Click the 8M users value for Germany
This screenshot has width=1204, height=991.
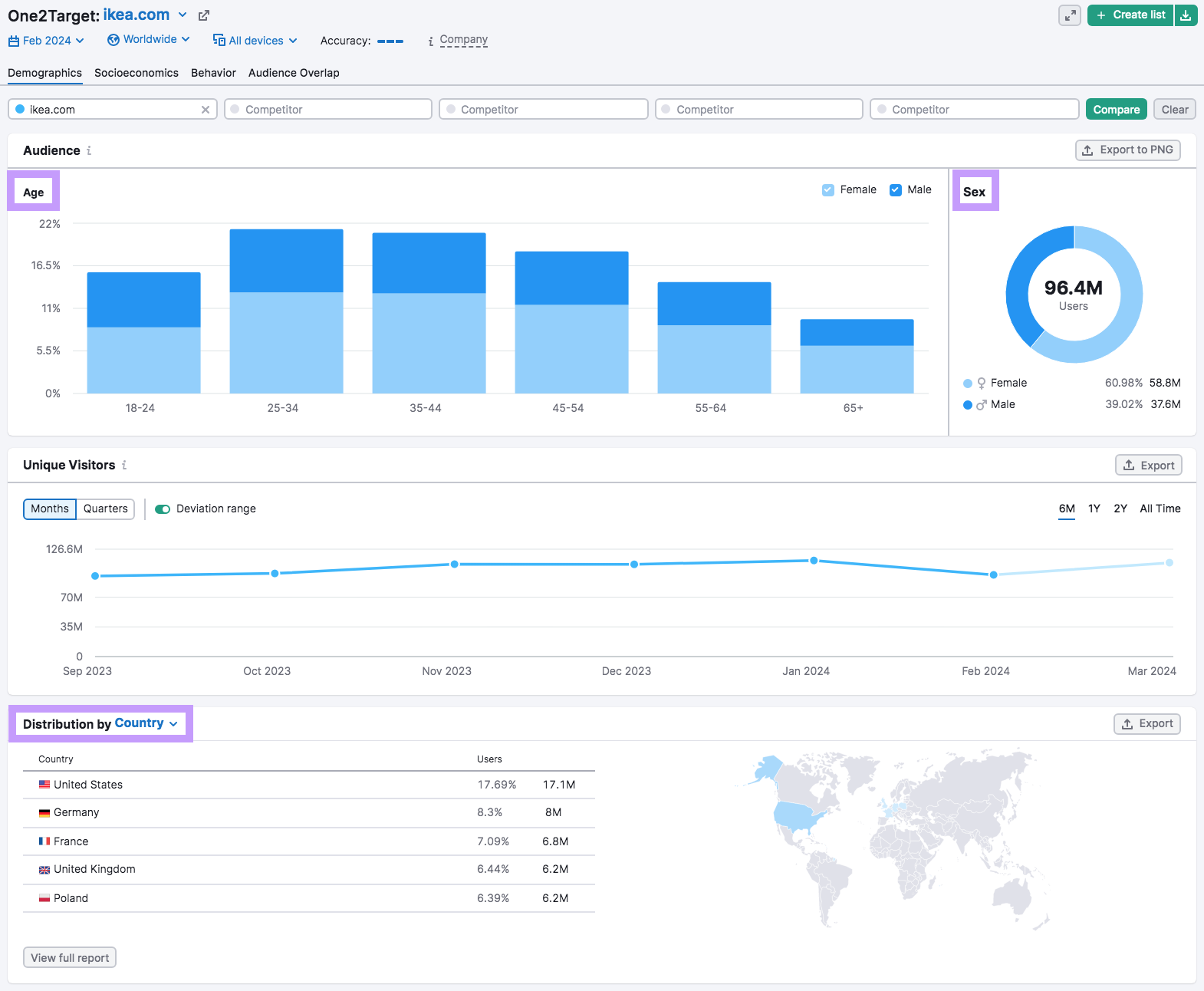[x=553, y=812]
